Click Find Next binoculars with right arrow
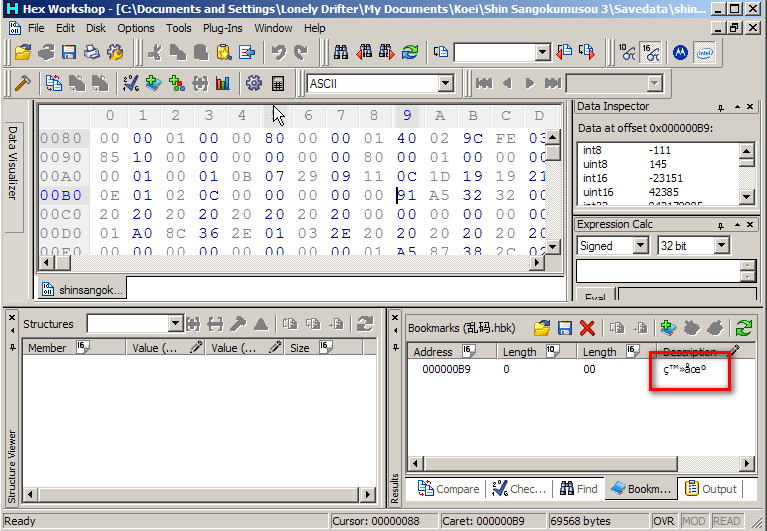This screenshot has width=767, height=531. [386, 52]
